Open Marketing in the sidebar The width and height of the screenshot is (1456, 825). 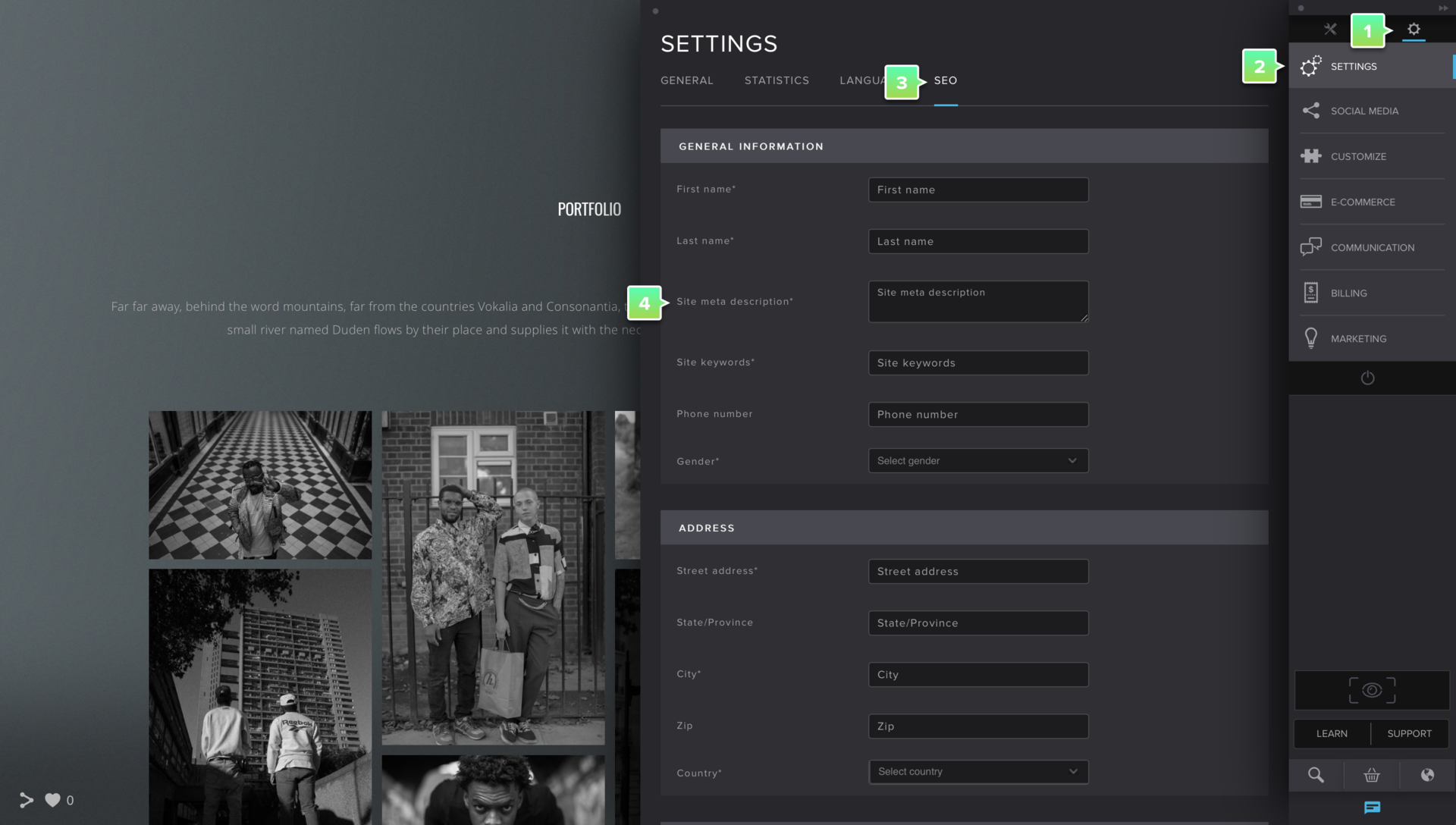(x=1372, y=338)
